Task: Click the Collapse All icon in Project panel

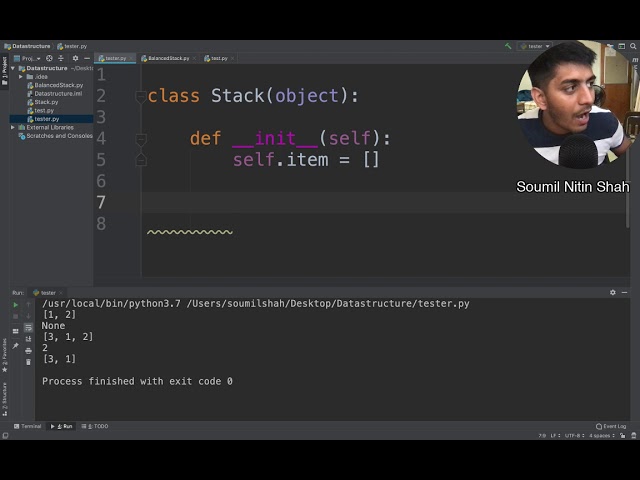Action: (x=61, y=58)
